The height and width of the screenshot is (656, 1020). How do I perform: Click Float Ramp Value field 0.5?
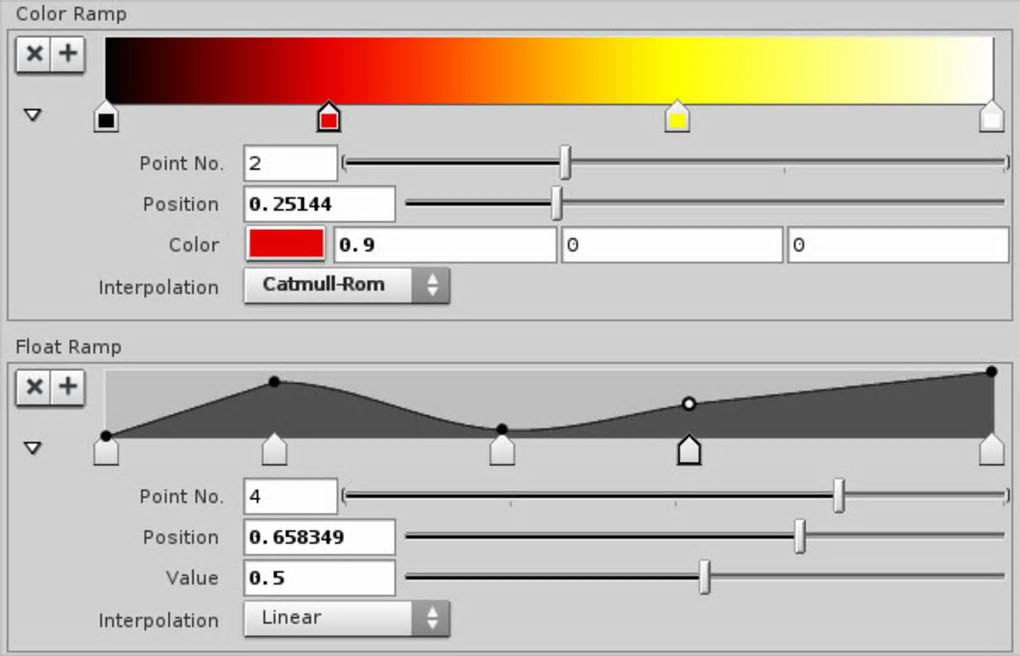(x=319, y=578)
